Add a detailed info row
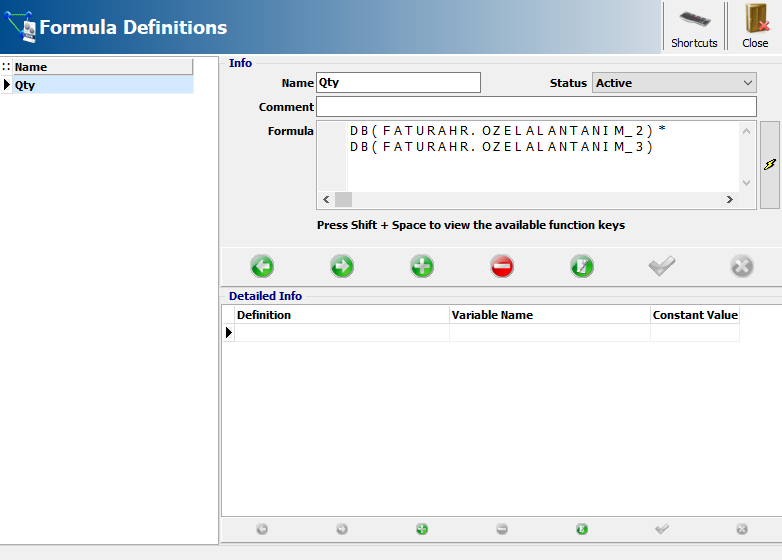 422,529
